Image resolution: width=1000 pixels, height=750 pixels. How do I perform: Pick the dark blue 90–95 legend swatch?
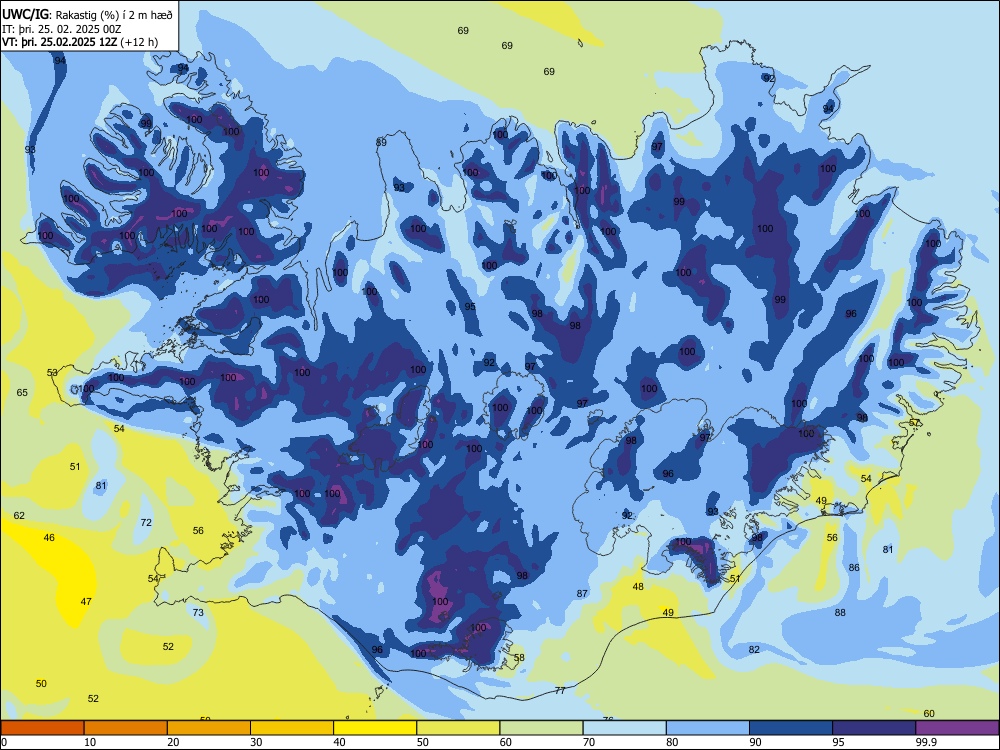pyautogui.click(x=791, y=728)
